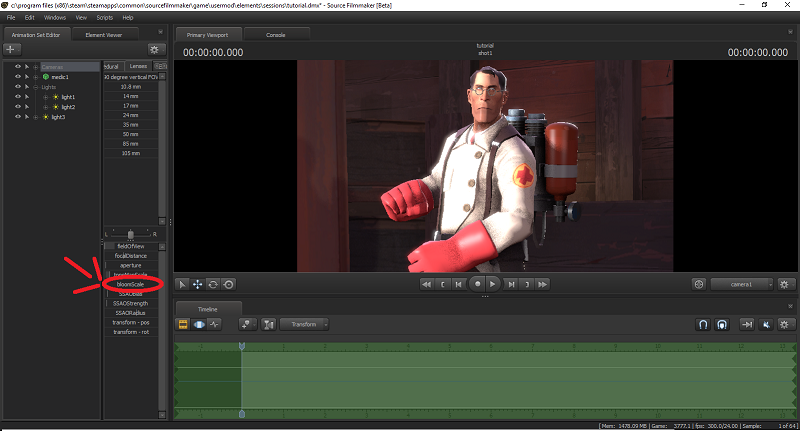Switch to the graph editor timeline mode
The image size is (800, 431).
(x=214, y=324)
